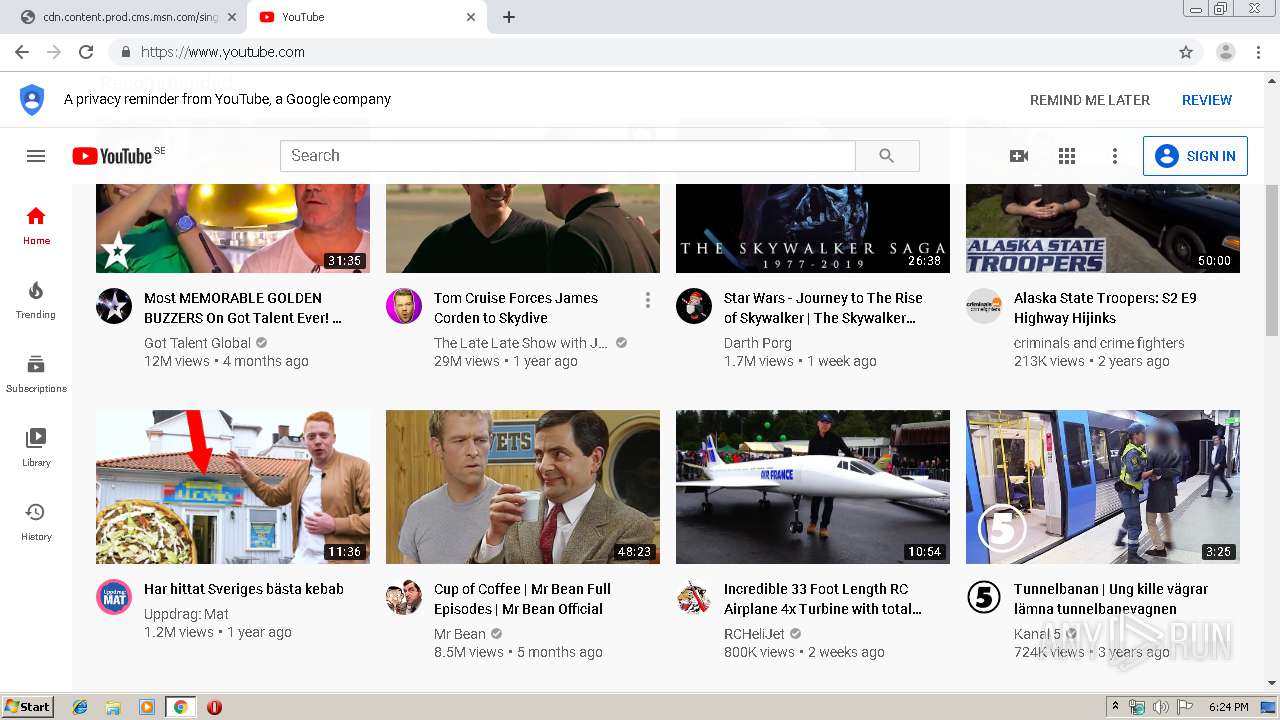Click the Kanal 5 channel avatar
Screen dimensions: 1280x720
click(x=984, y=597)
